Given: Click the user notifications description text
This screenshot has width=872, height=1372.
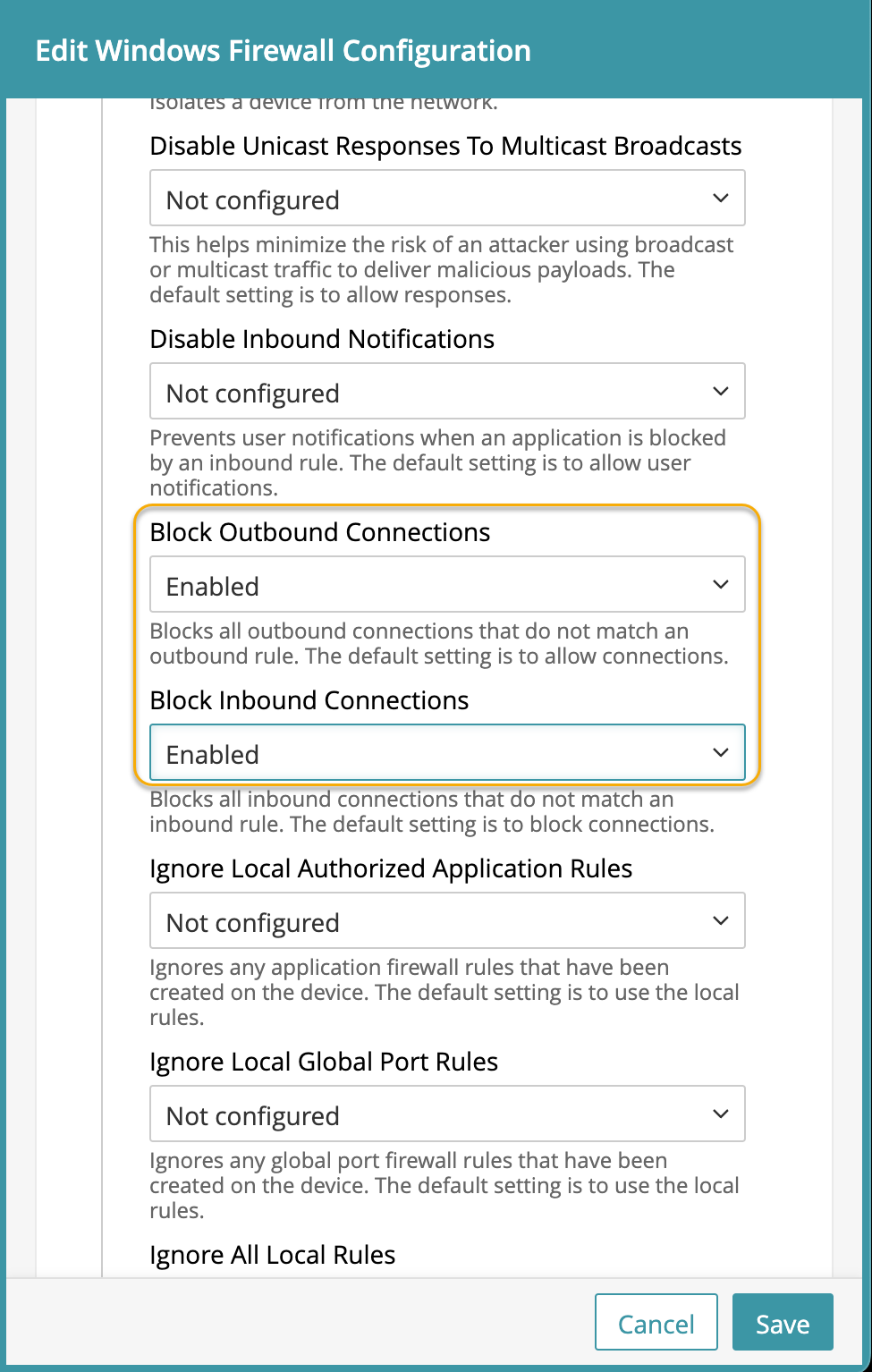Looking at the screenshot, I should (x=437, y=462).
